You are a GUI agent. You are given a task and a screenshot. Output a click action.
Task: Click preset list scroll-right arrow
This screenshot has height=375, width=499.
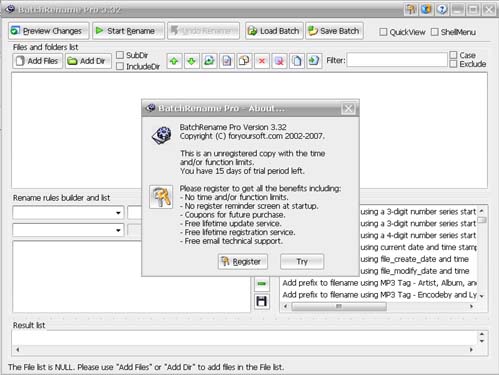[471, 306]
